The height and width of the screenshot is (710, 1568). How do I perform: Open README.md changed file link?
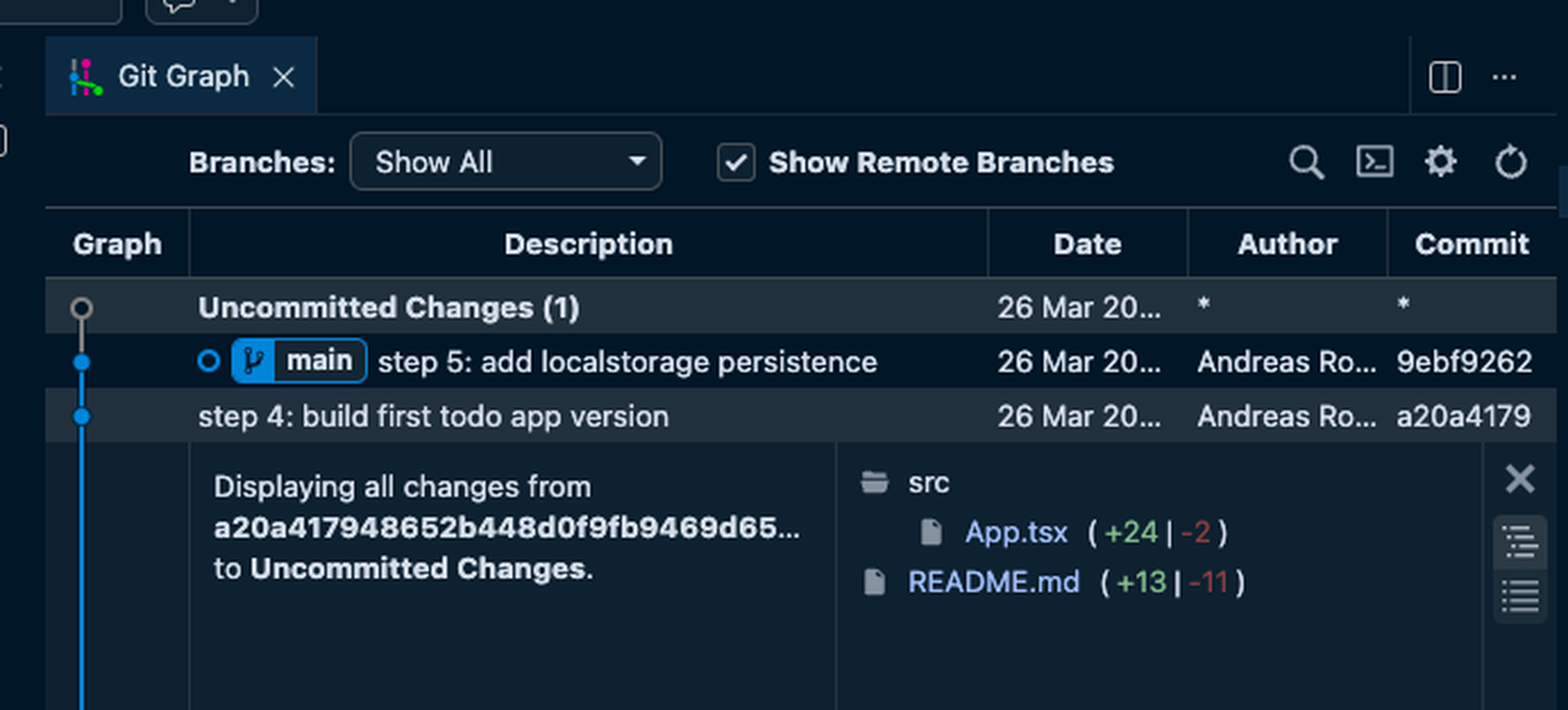click(993, 582)
